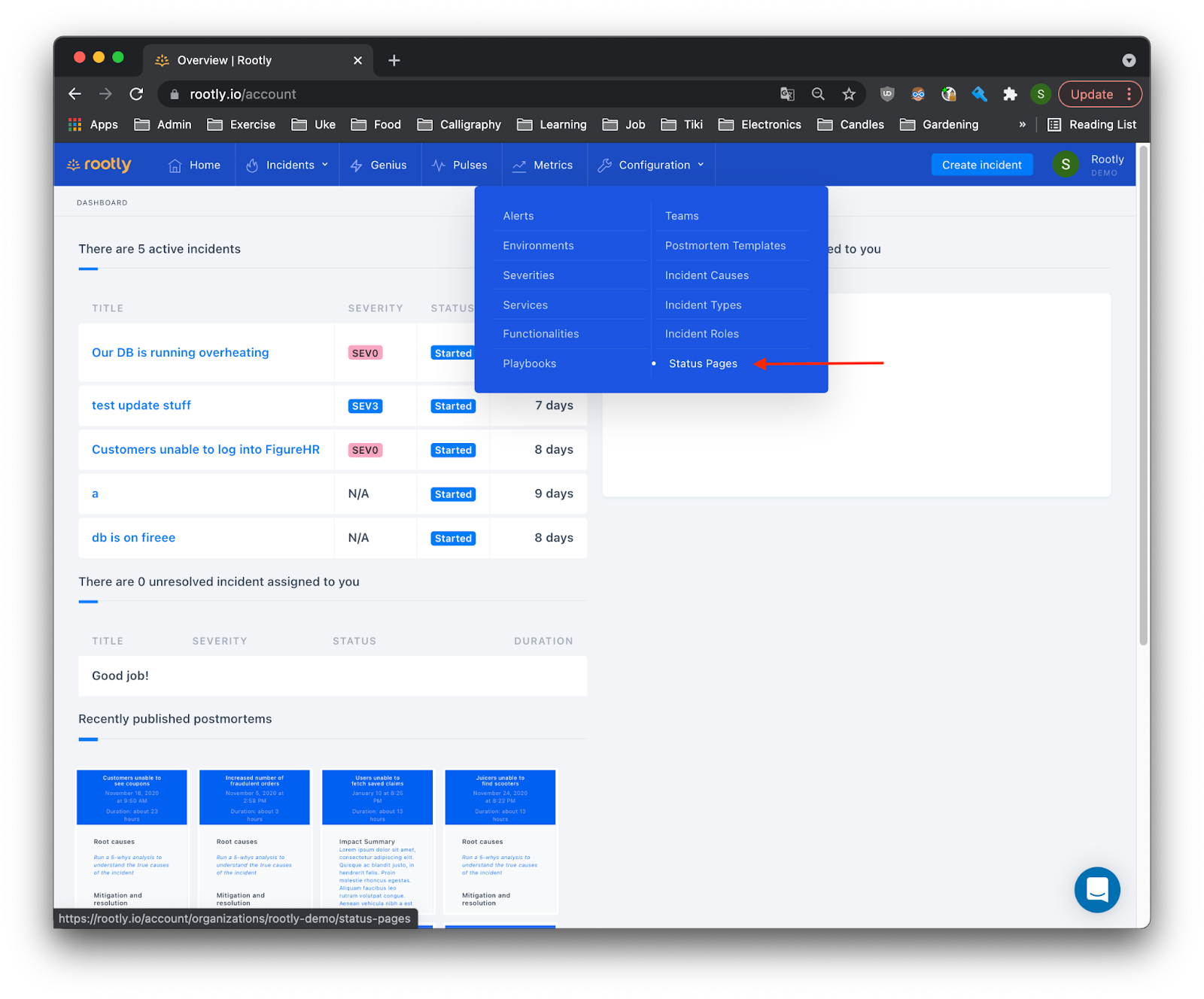Collapse the Configuration dropdown chevron

(701, 165)
